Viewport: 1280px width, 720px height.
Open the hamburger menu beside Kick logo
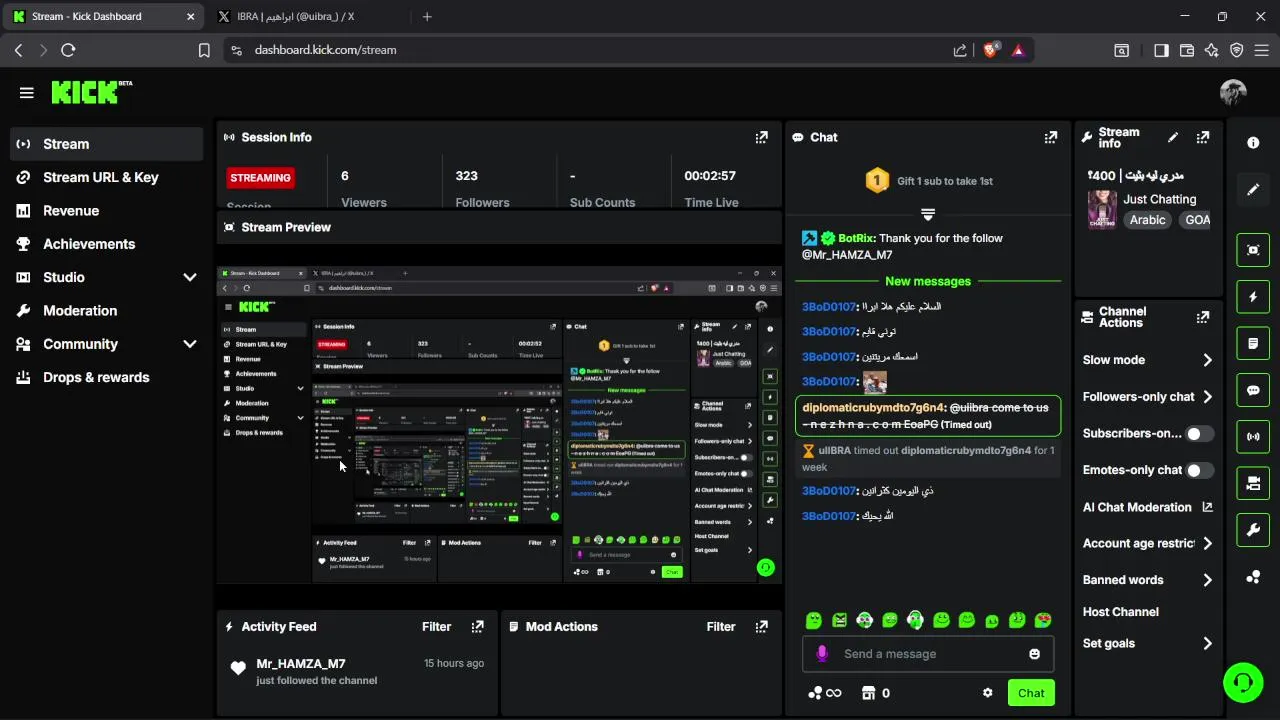coord(27,93)
